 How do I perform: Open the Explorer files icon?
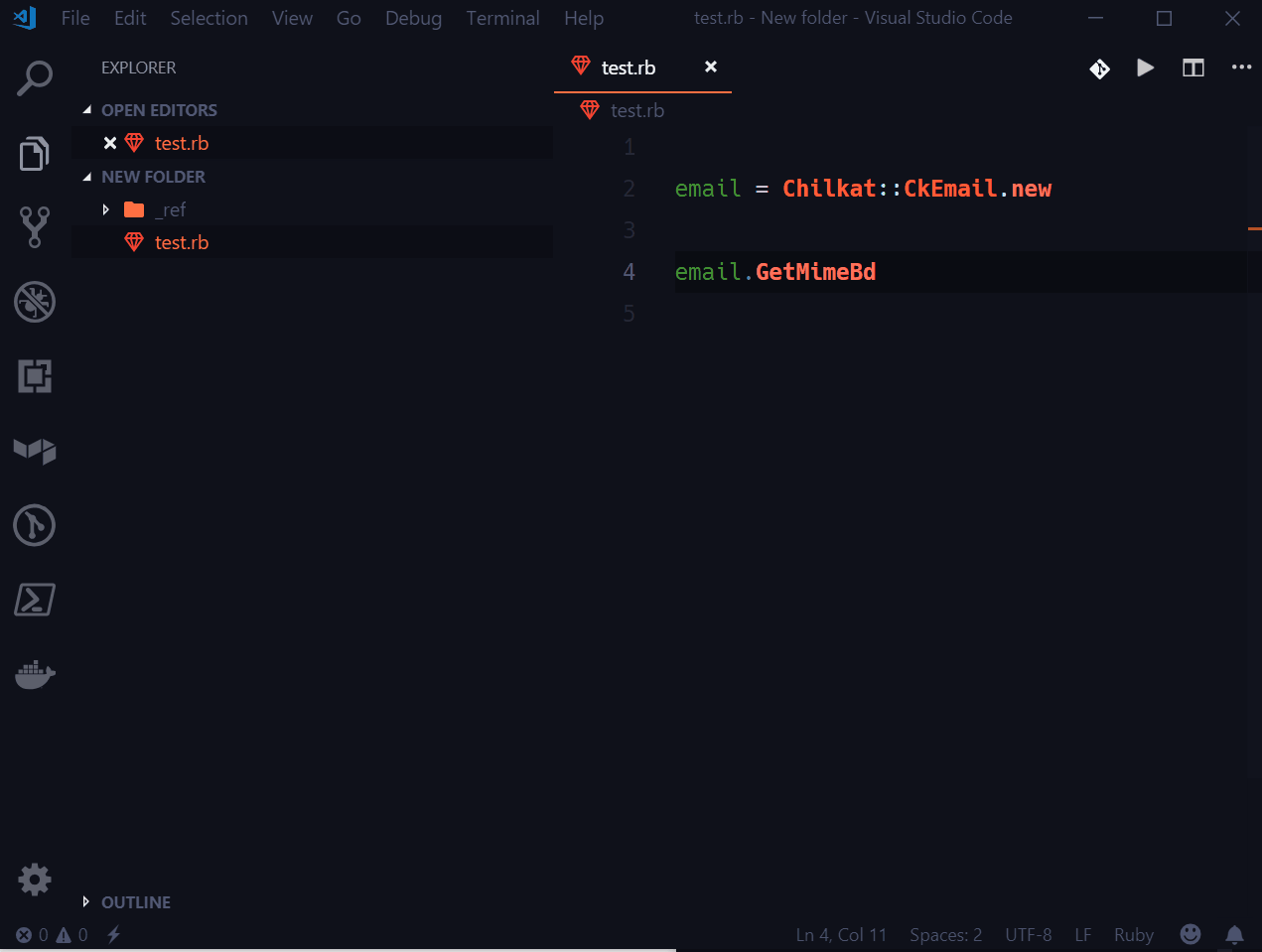pos(35,153)
